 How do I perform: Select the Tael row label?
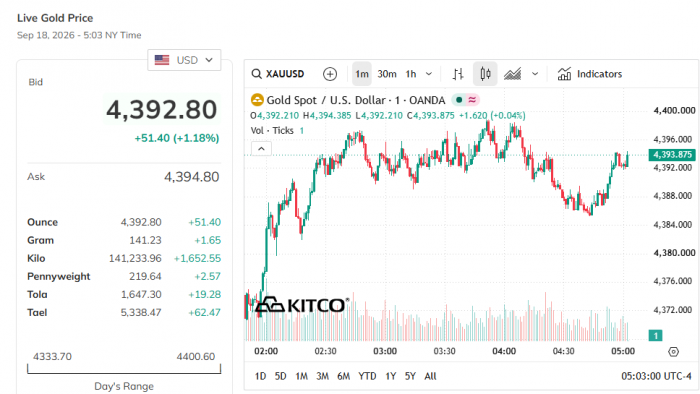pyautogui.click(x=37, y=312)
